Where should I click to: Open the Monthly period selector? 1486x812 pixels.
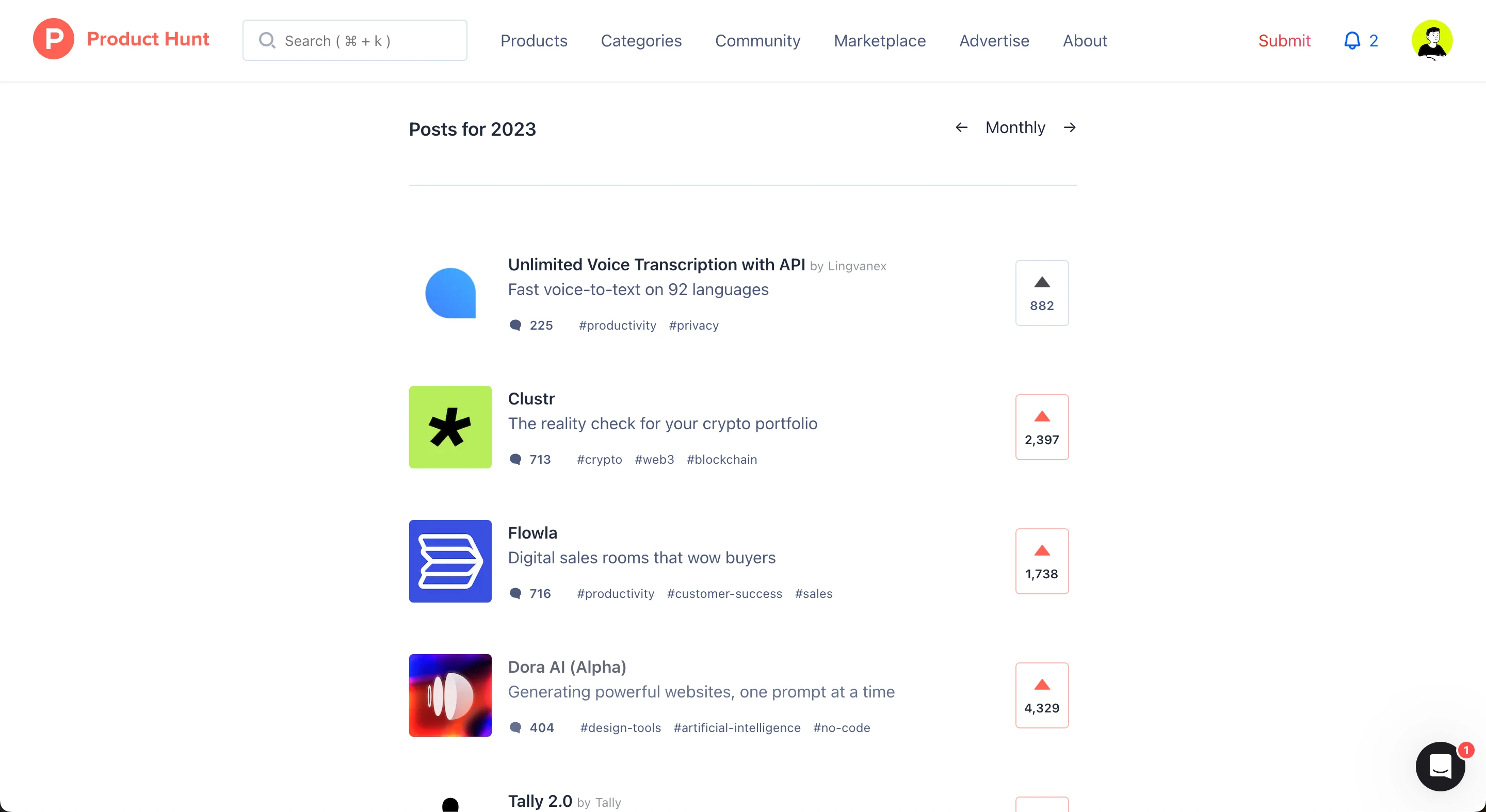point(1015,127)
